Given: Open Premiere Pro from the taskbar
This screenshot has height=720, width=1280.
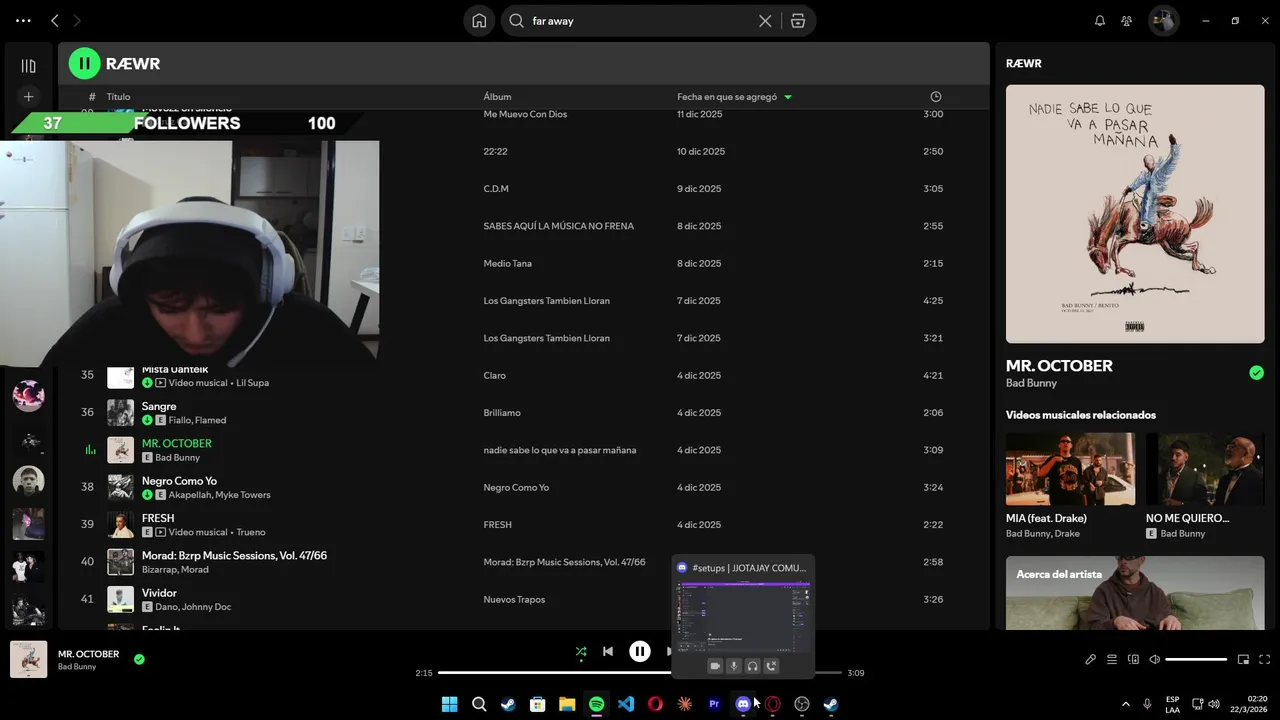Looking at the screenshot, I should pos(714,704).
